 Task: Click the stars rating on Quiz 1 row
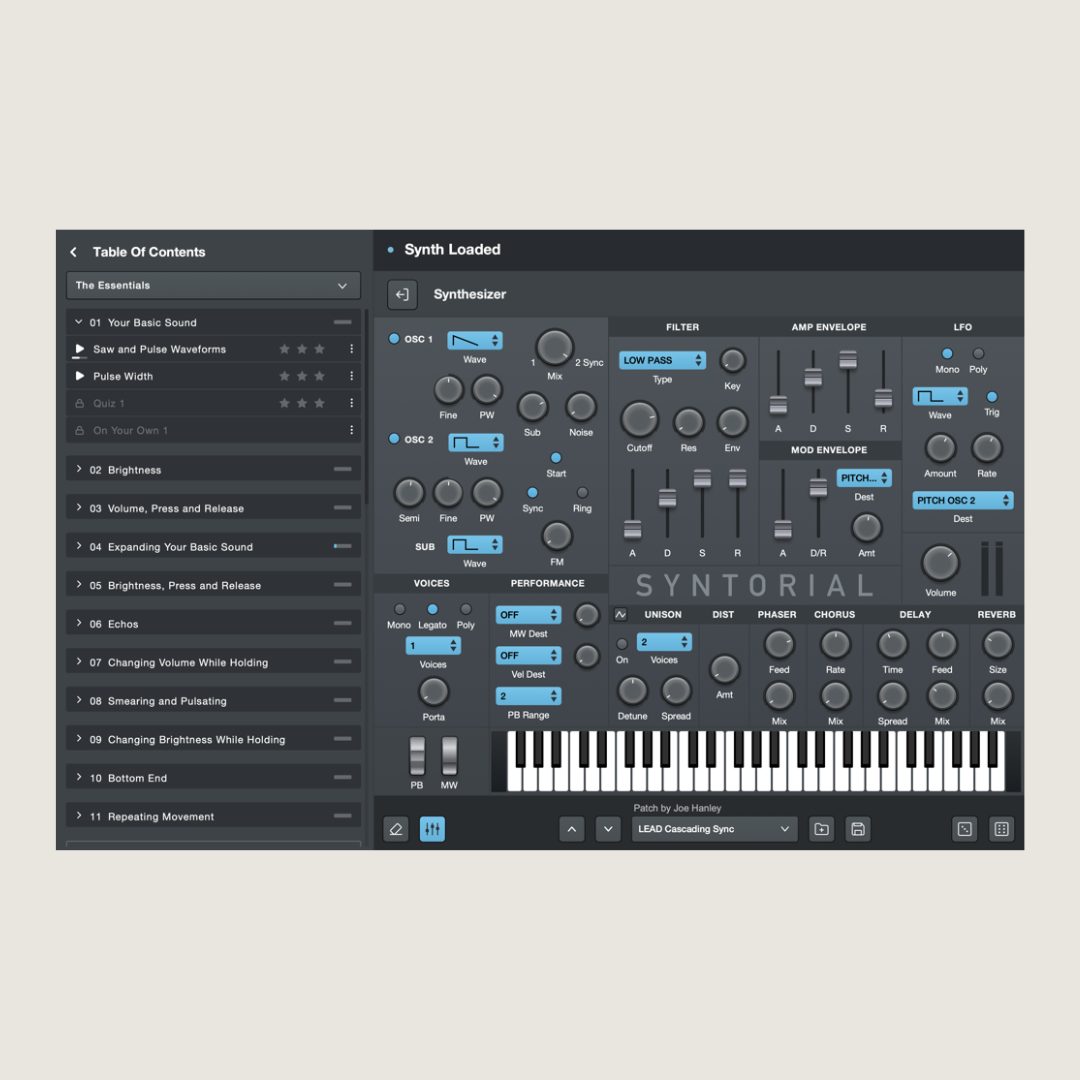[302, 403]
